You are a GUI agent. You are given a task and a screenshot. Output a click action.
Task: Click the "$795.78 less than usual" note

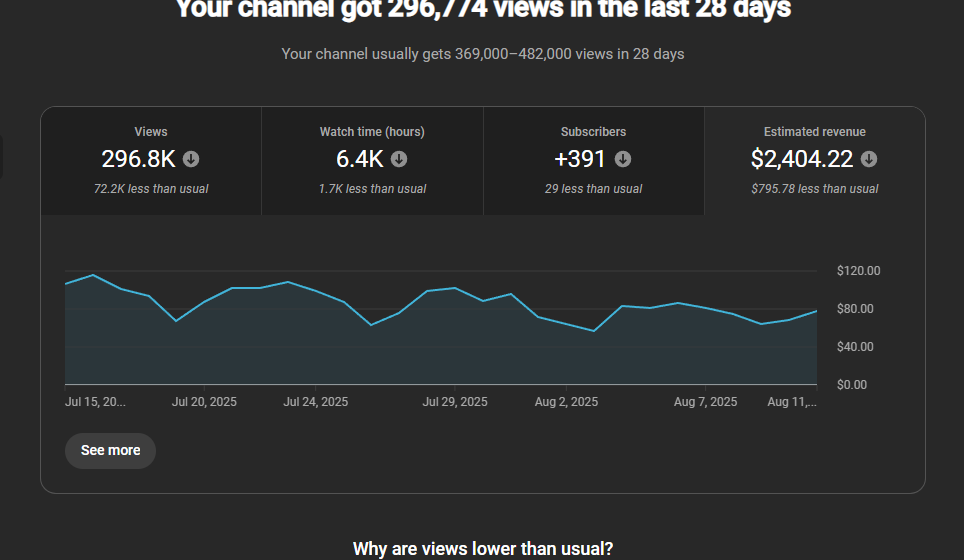[814, 189]
